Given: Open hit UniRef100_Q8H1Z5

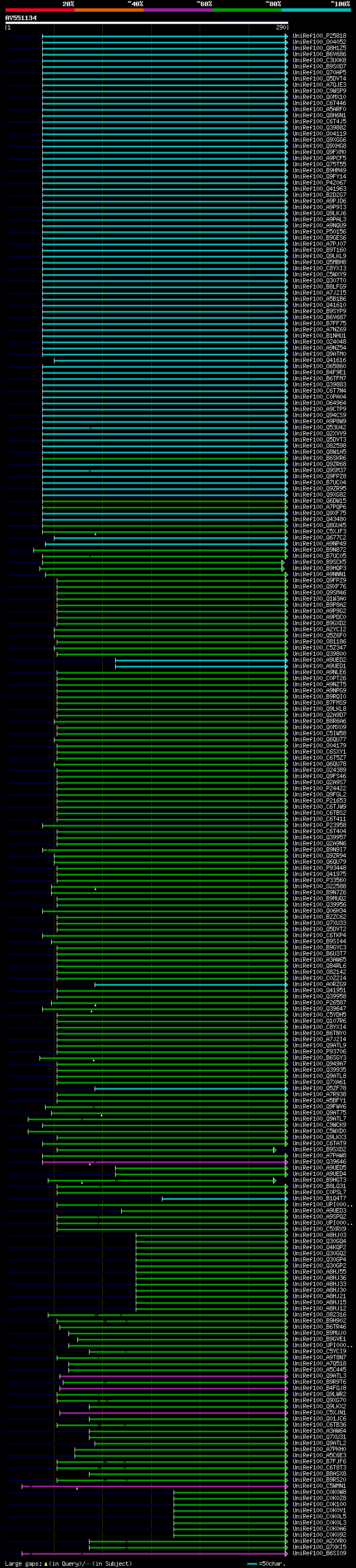Looking at the screenshot, I should click(x=319, y=48).
